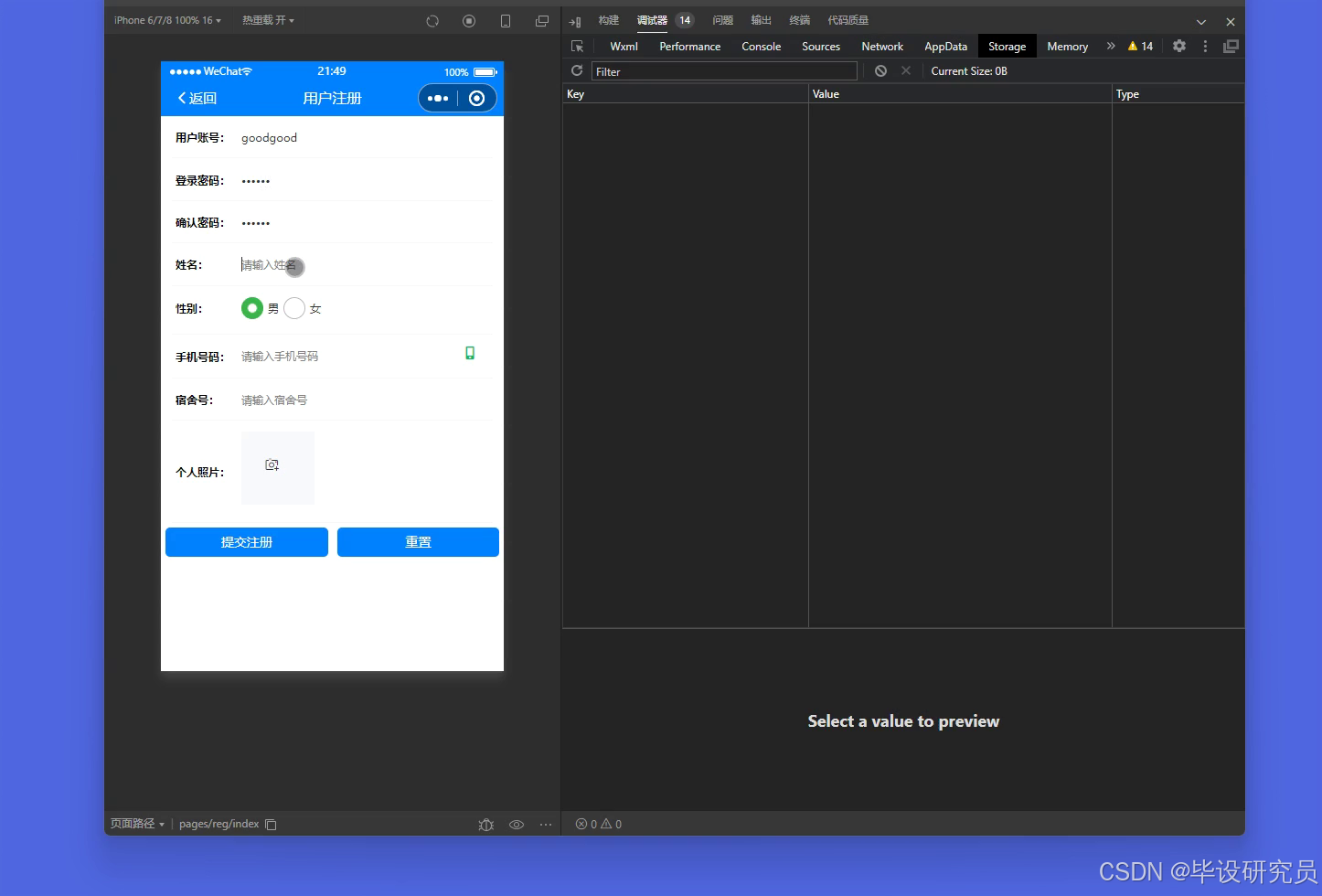The image size is (1322, 896).
Task: Click the 确认密码 password field
Action: 366,223
